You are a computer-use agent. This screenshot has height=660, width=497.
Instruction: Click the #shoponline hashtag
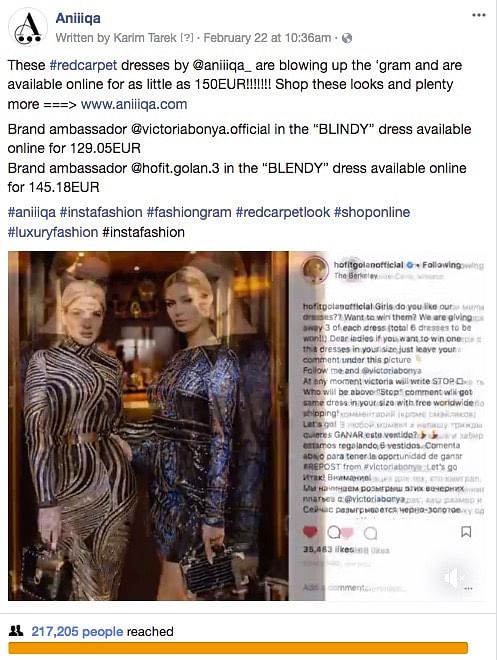pyautogui.click(x=372, y=212)
